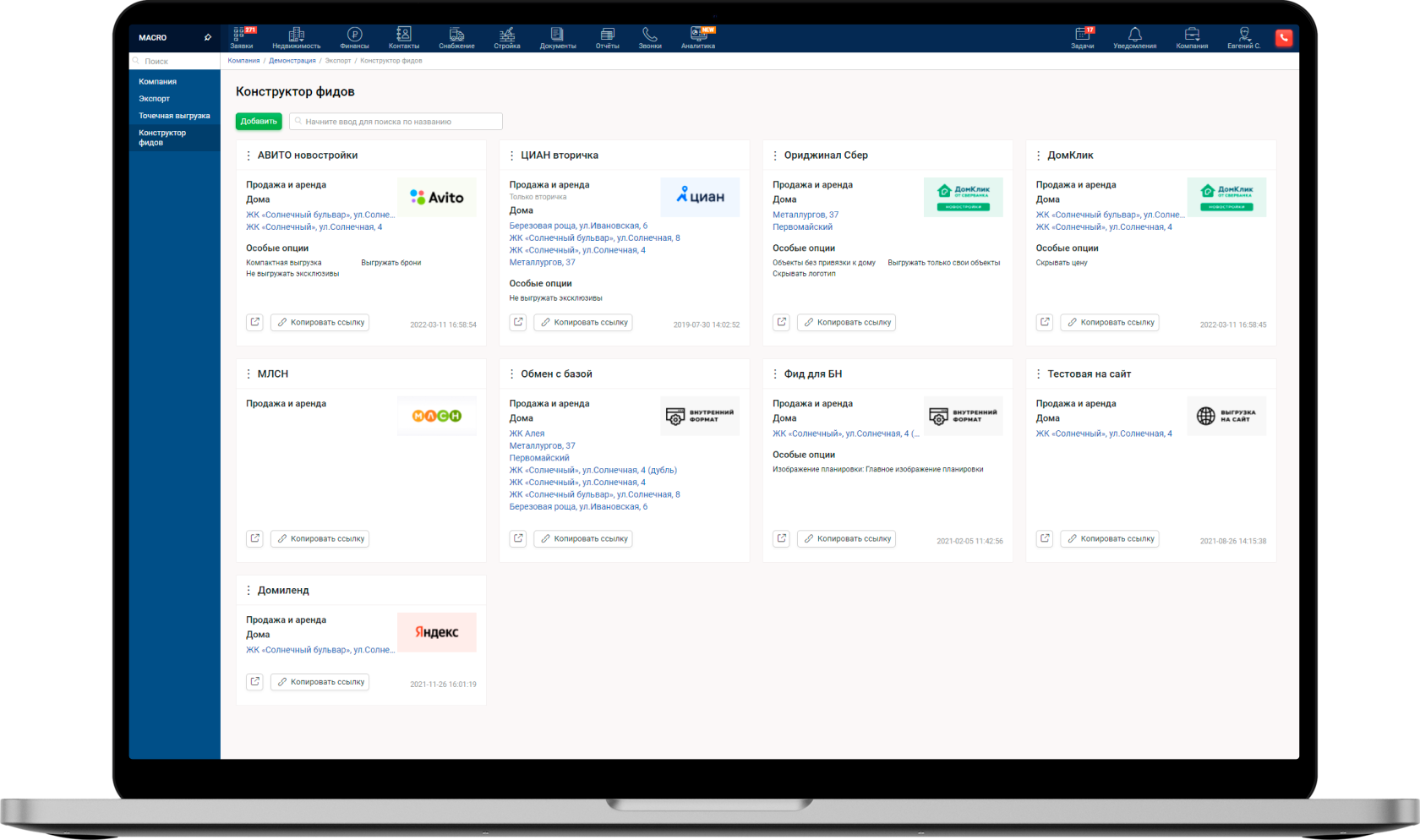
Task: Open the Заявки section in top bar
Action: (242, 38)
